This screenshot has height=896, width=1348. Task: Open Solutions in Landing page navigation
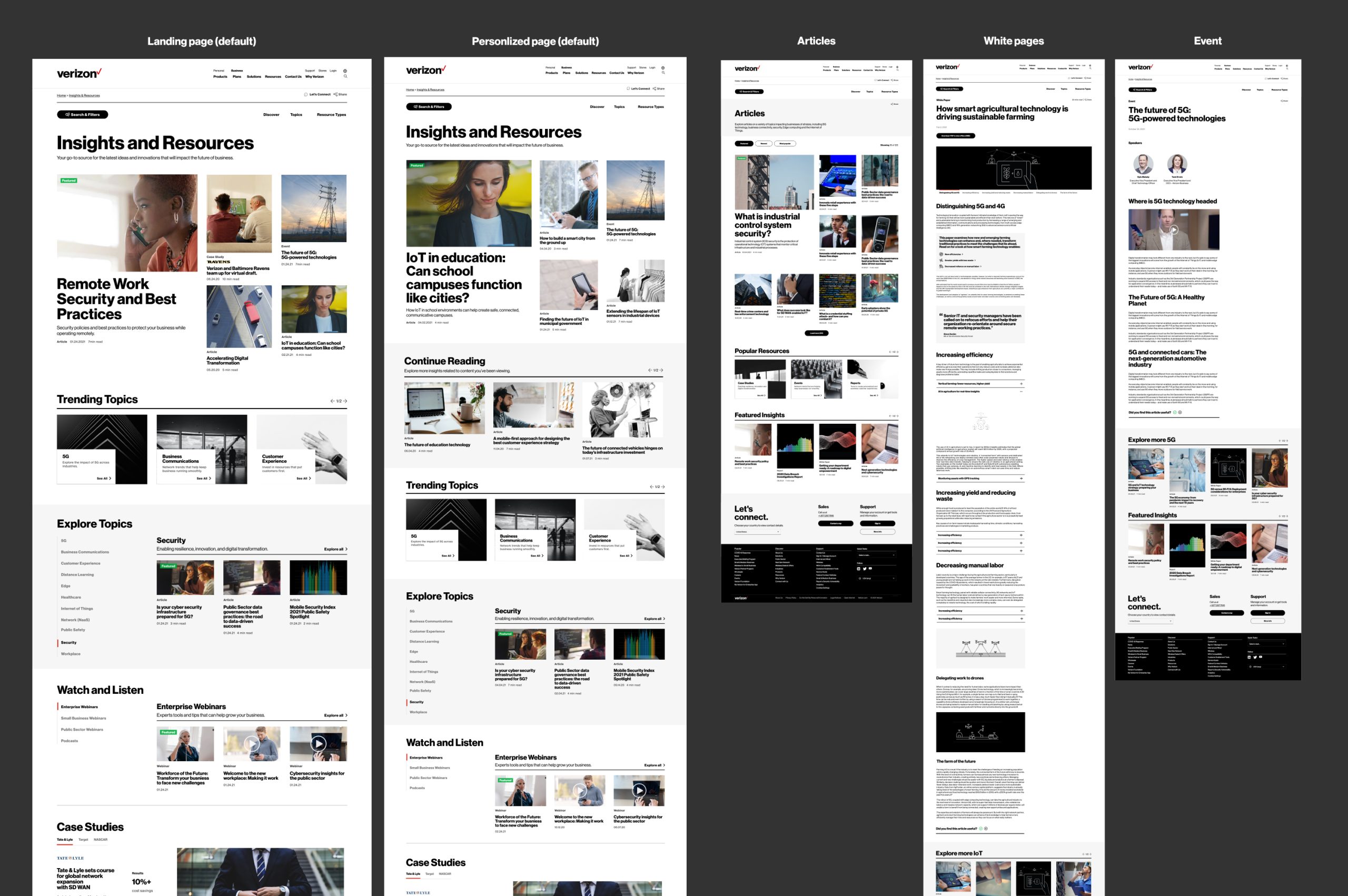coord(254,76)
